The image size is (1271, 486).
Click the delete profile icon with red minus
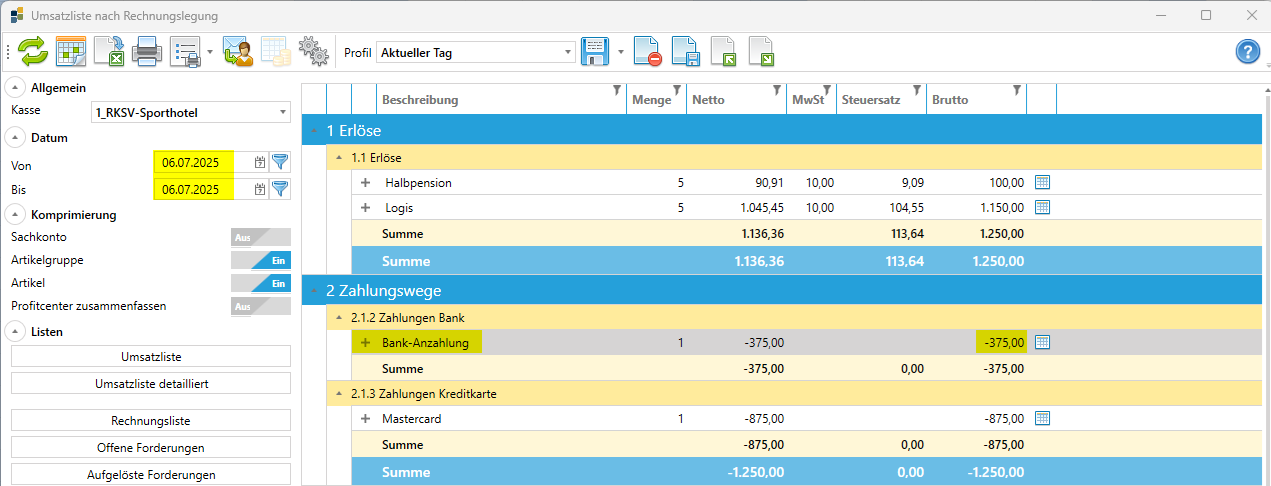click(647, 52)
